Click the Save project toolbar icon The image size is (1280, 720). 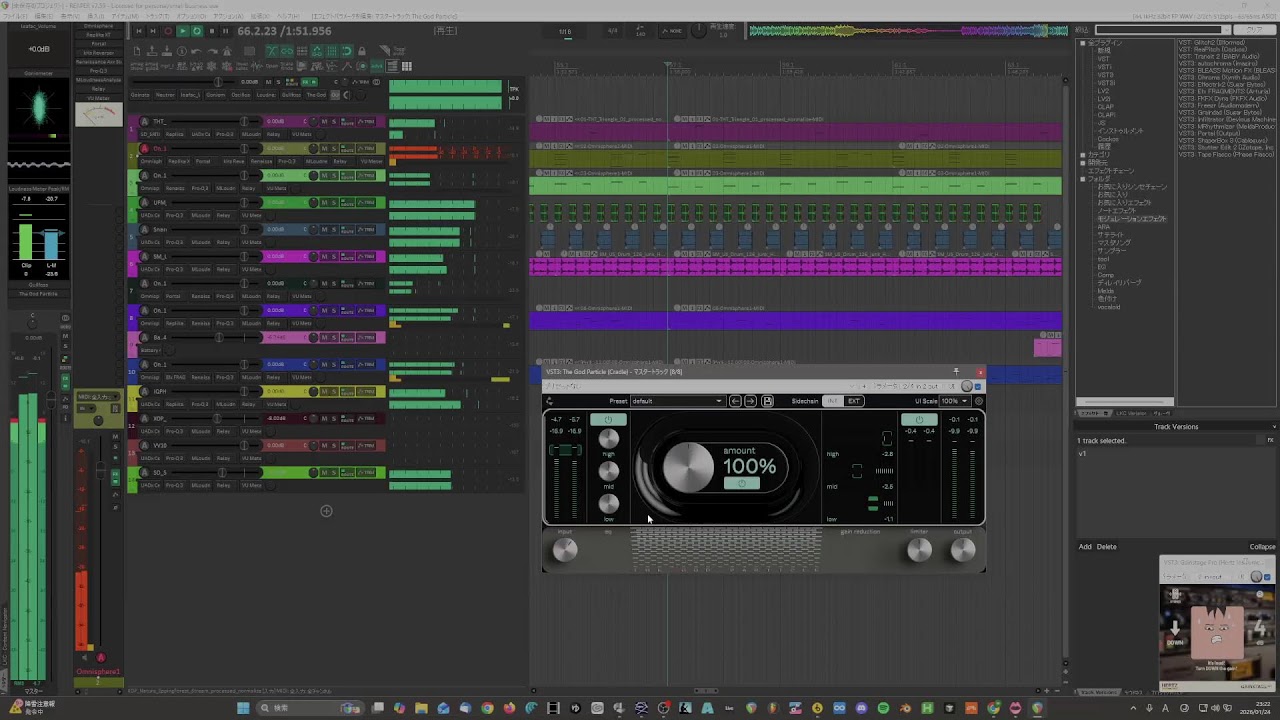point(167,51)
